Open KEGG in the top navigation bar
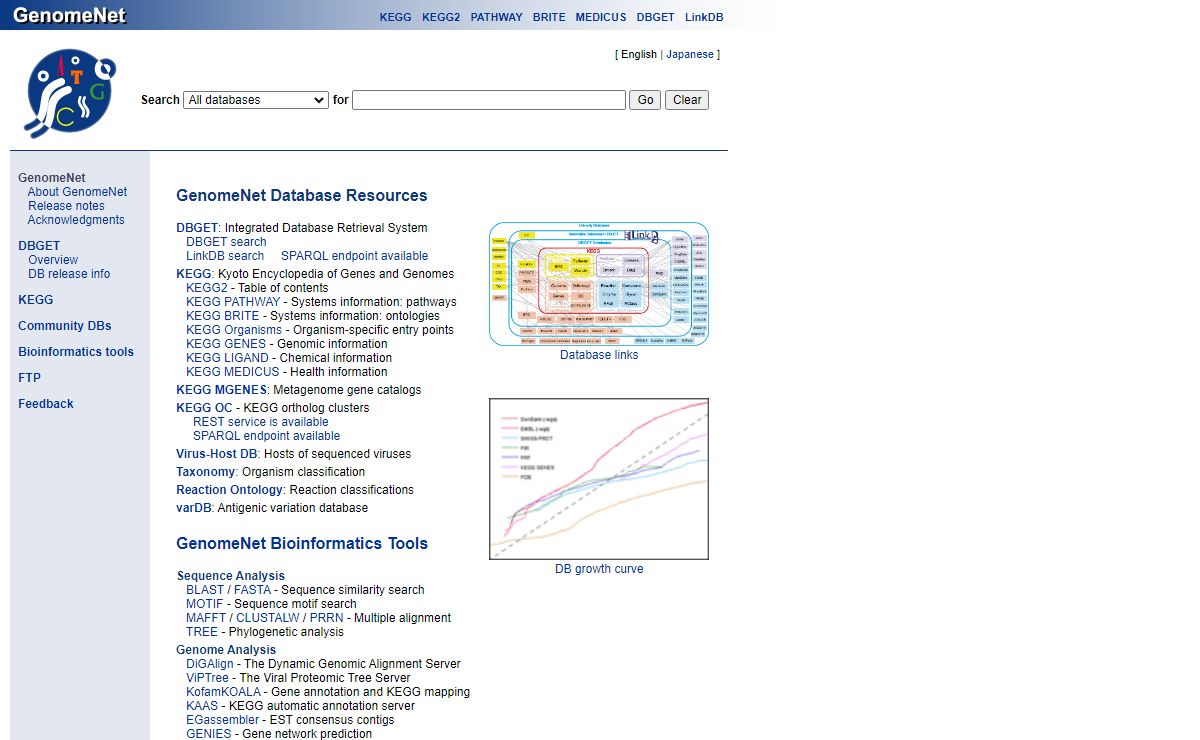1200x740 pixels. coord(395,17)
